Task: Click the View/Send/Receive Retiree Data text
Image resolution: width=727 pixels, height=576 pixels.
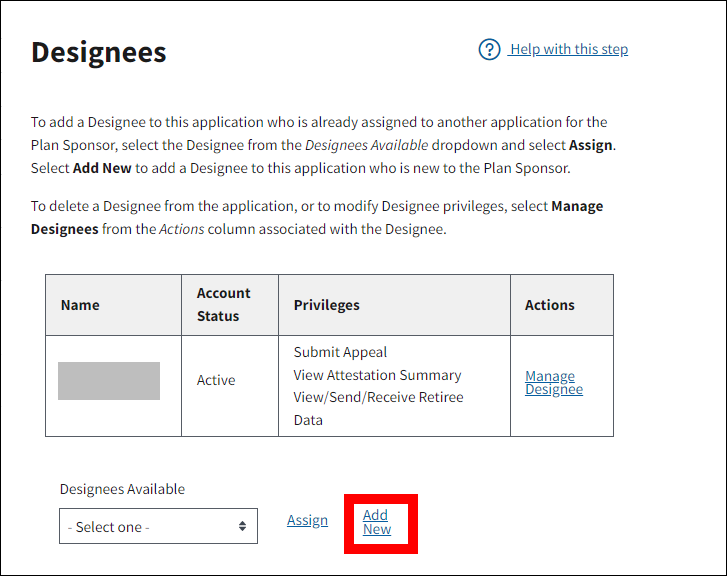Action: (378, 398)
